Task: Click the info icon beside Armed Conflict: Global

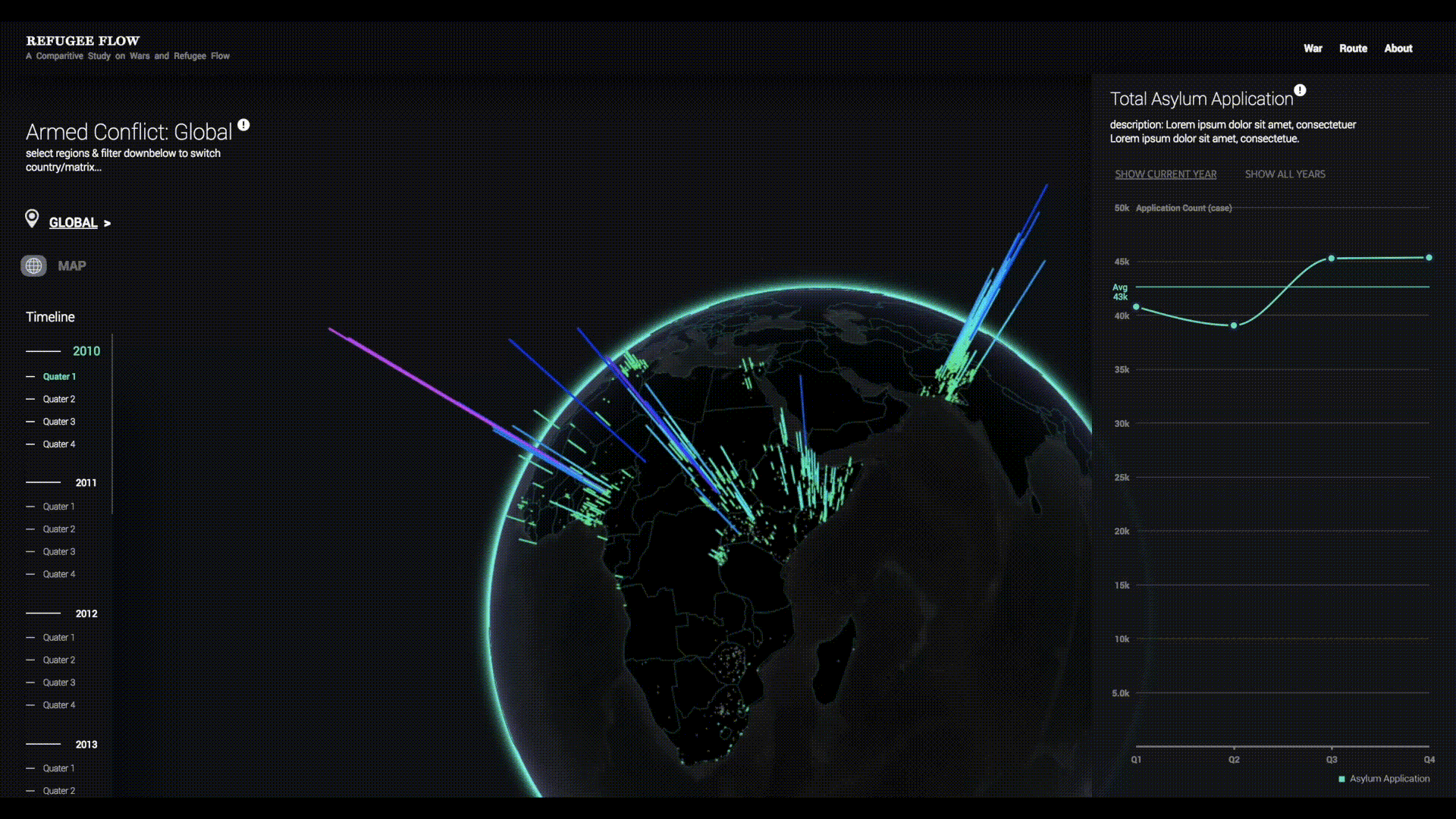Action: pos(243,125)
